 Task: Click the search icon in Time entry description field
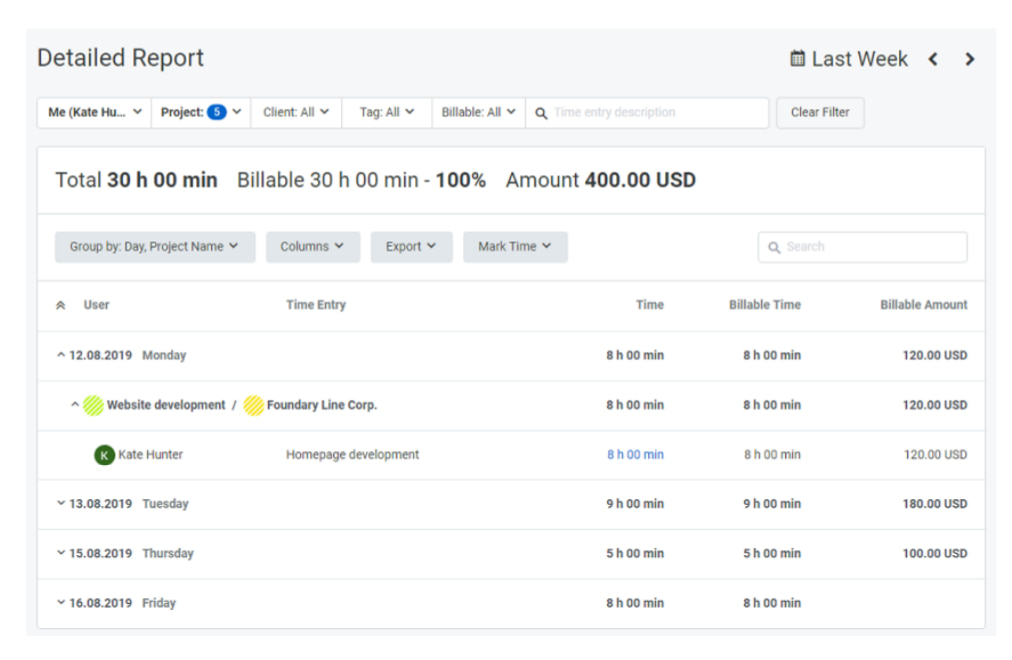541,112
